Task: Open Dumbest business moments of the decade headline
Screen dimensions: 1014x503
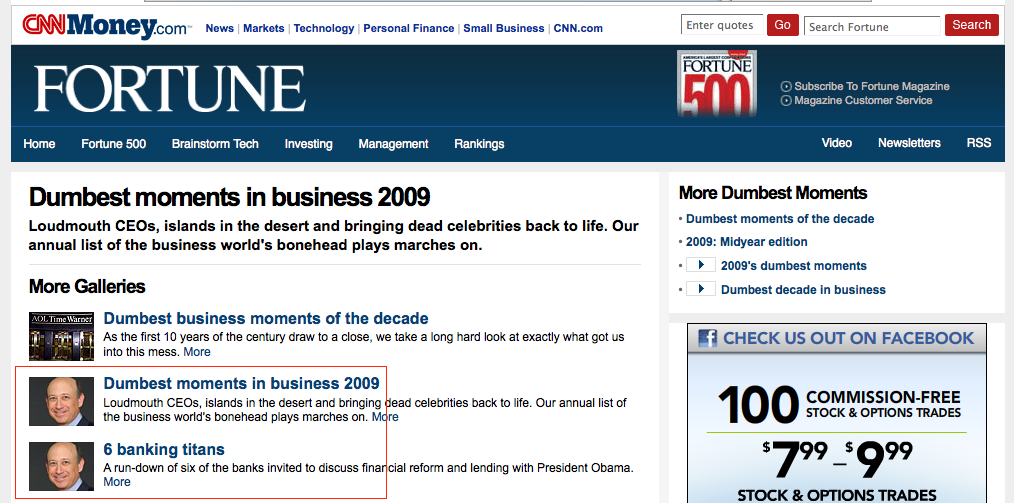Action: click(x=266, y=318)
